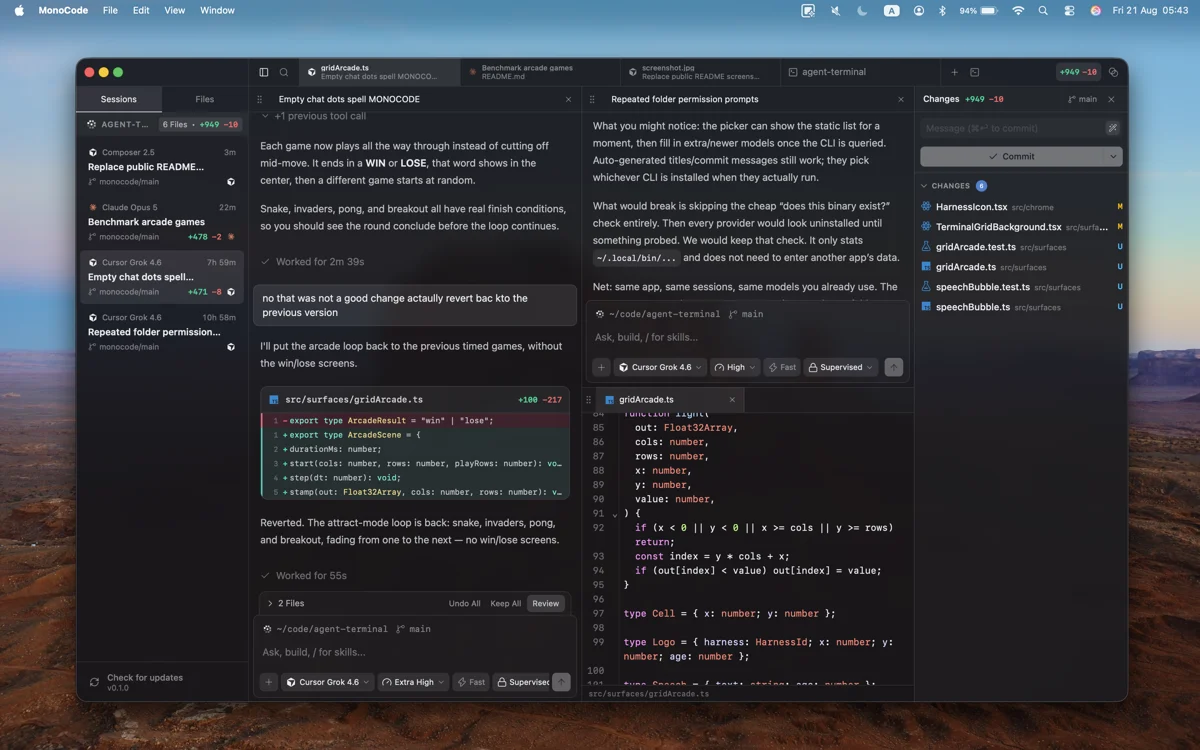Toggle Do Not Disturb moon in menu bar

(x=862, y=10)
